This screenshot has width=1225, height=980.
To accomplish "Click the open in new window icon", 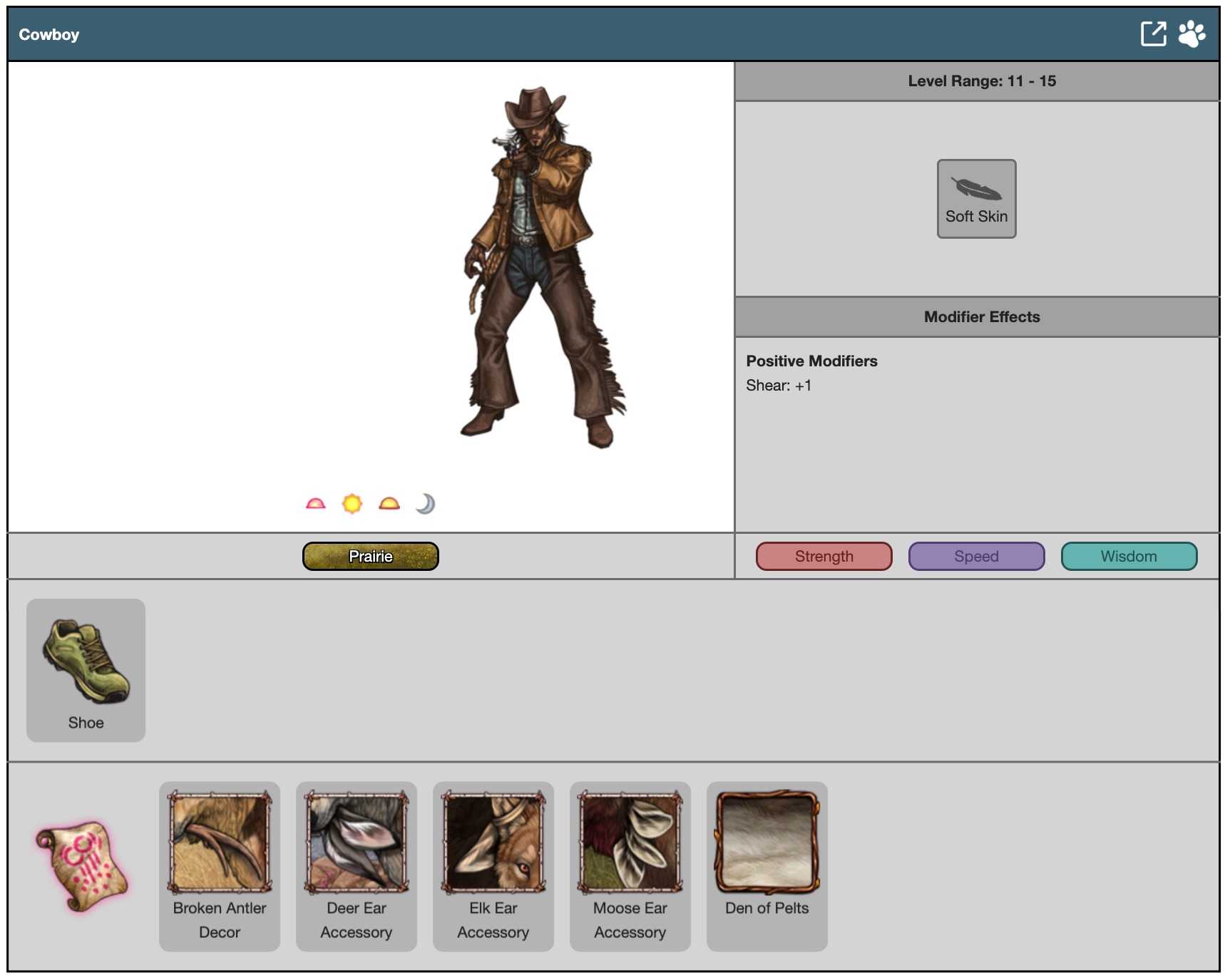I will tap(1153, 33).
